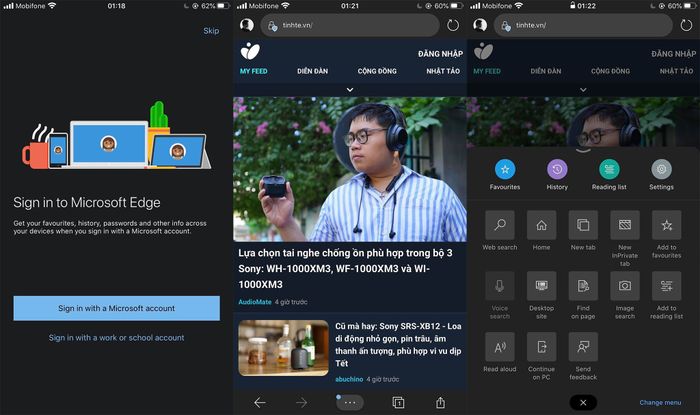Tap the Web search icon
Screen dimensions: 700x415
[x=500, y=225]
